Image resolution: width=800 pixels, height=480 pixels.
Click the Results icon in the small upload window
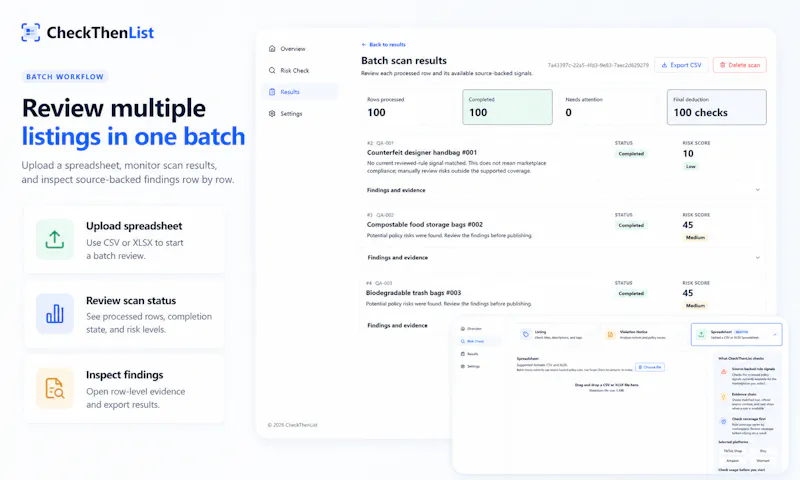pyautogui.click(x=463, y=353)
